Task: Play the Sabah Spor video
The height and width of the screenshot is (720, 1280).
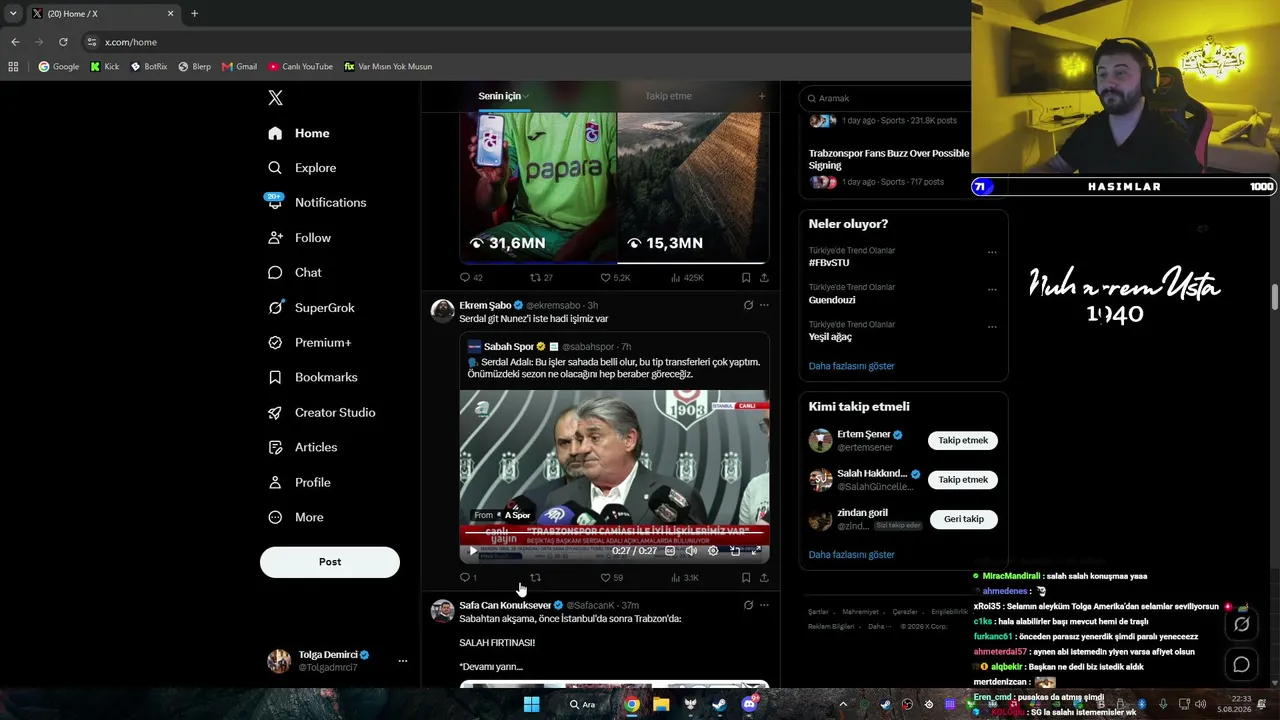Action: (x=473, y=551)
